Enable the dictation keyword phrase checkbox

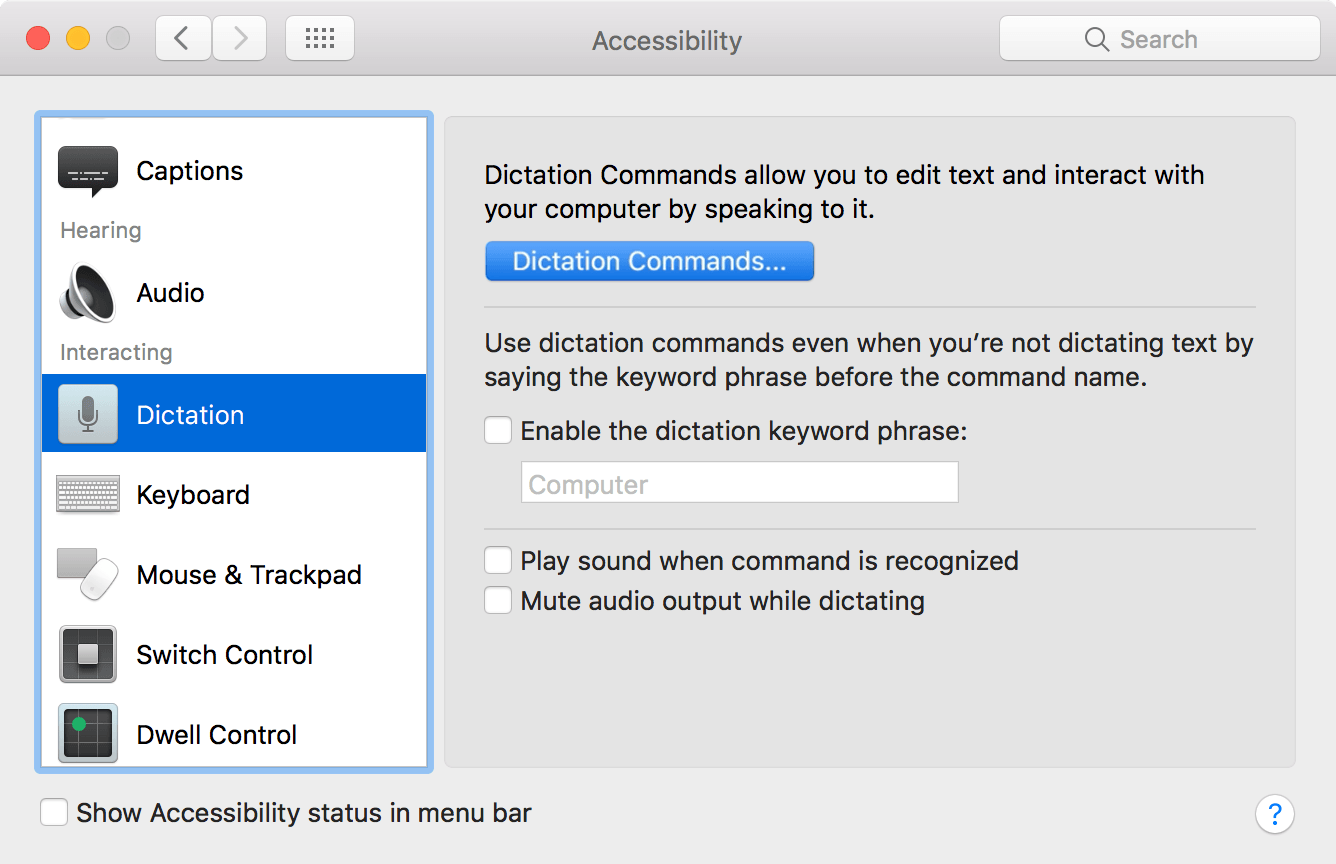pos(498,431)
